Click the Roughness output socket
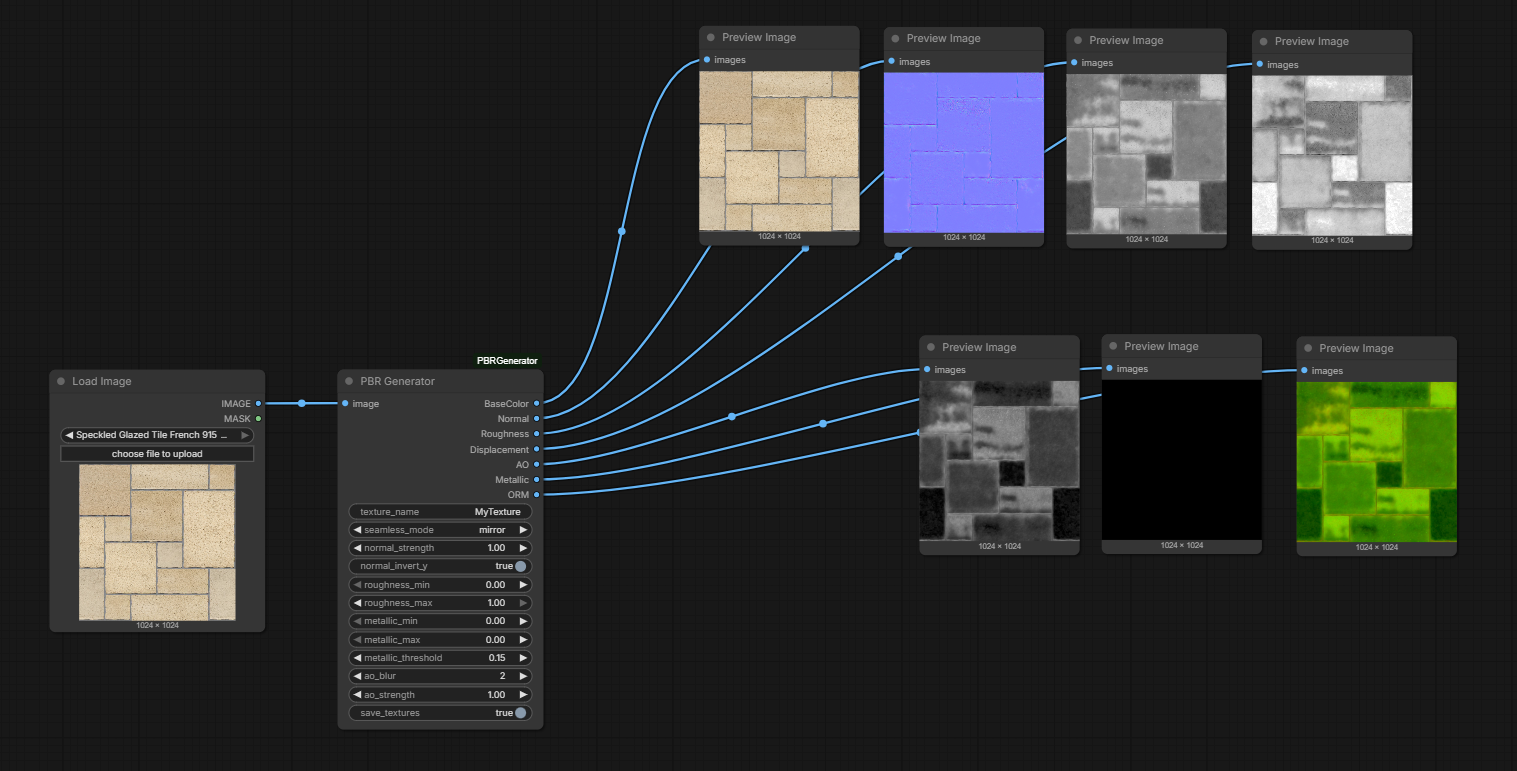Screen dimensions: 1517x771 (x=537, y=434)
